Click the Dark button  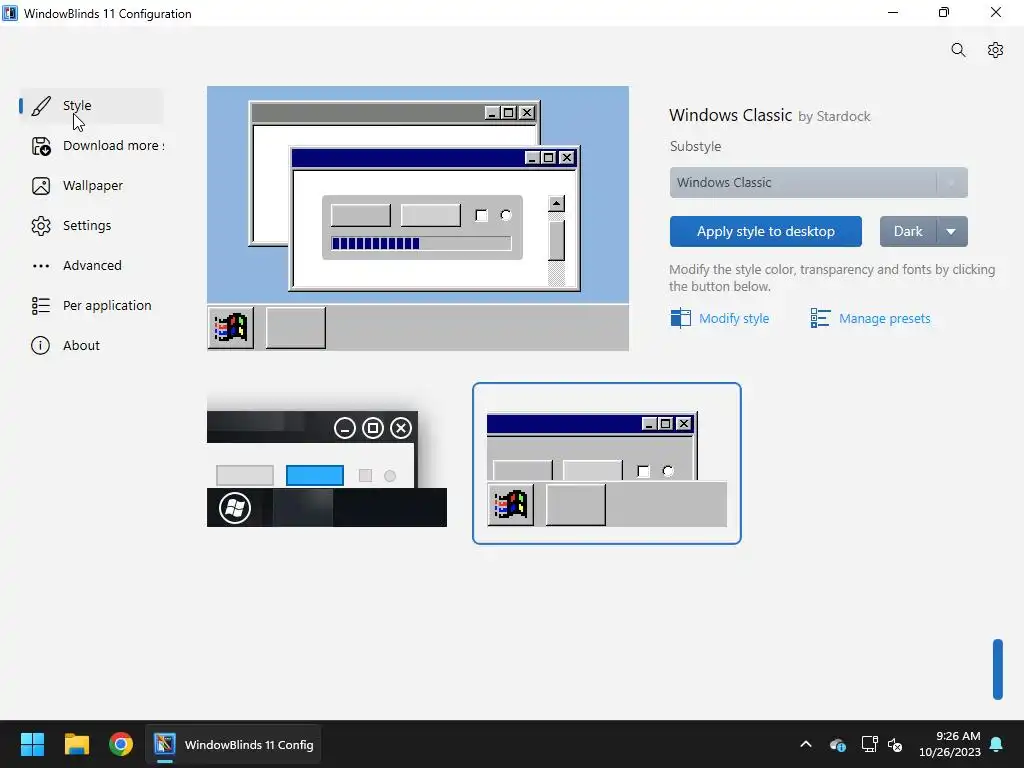pyautogui.click(x=908, y=231)
